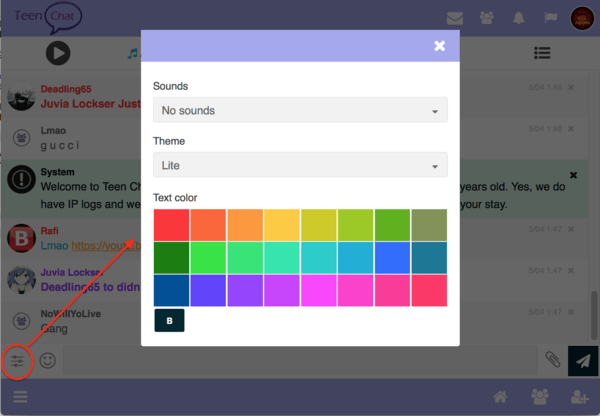Viewport: 600px width, 416px height.
Task: Open Lmao's default avatar icon
Action: tap(21, 137)
